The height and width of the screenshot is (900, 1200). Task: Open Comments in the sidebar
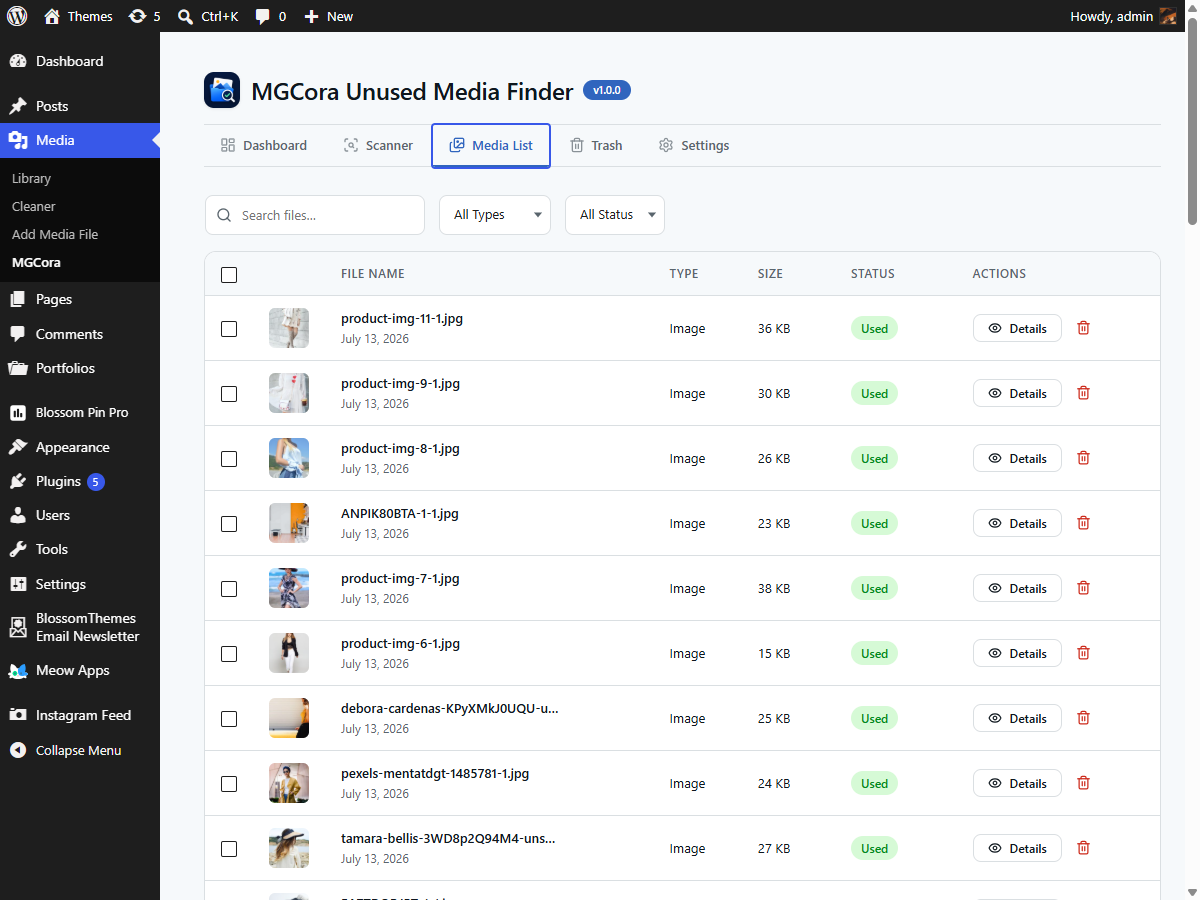tap(80, 334)
